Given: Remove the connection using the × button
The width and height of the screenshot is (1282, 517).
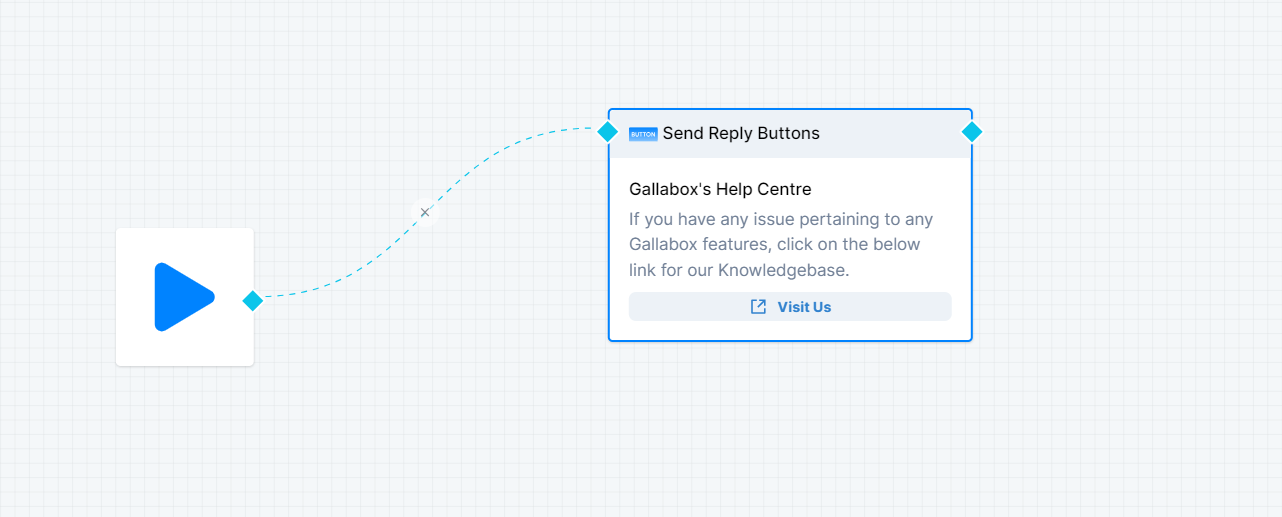Looking at the screenshot, I should [x=425, y=212].
